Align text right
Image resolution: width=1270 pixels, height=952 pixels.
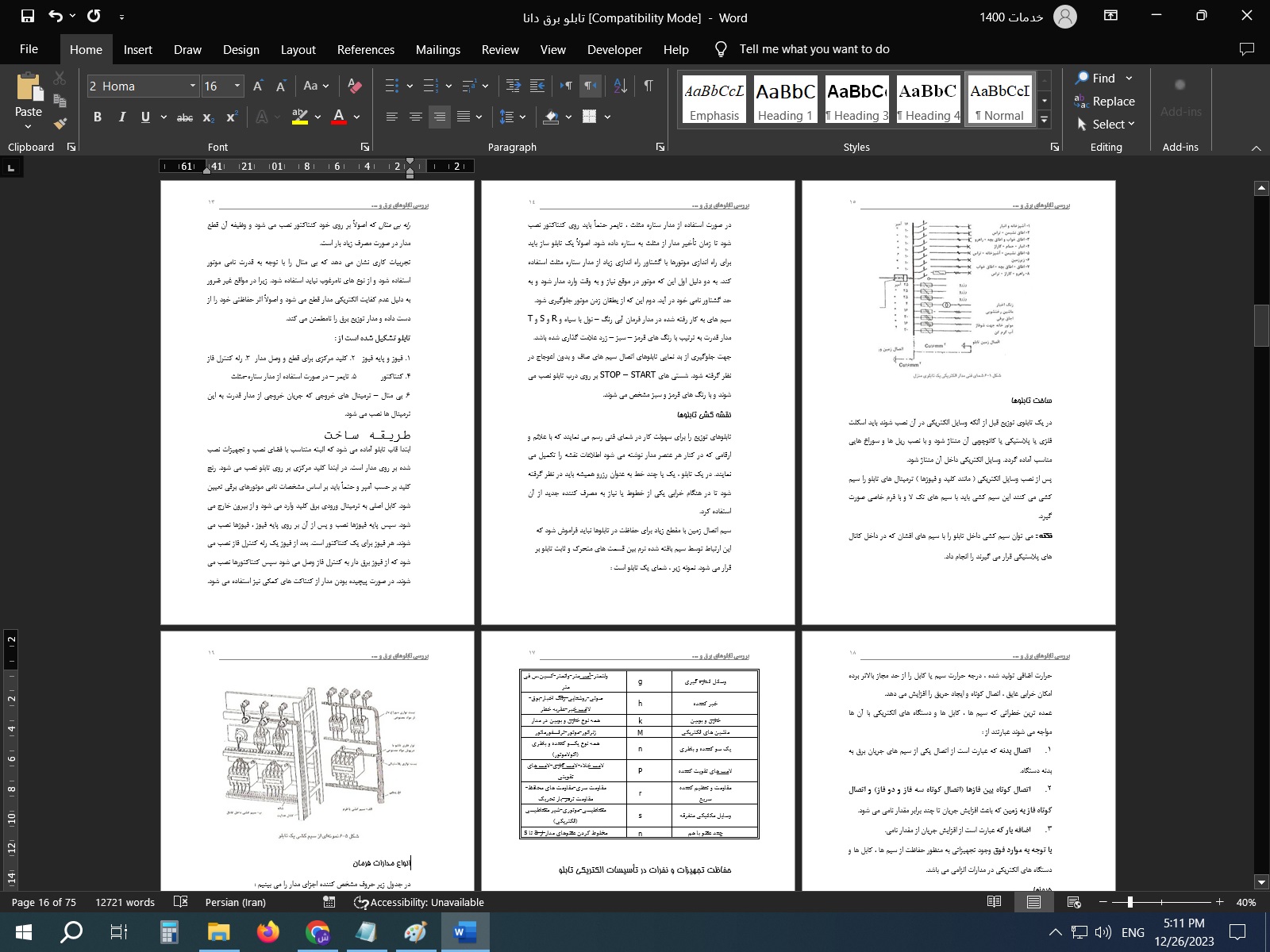[439, 117]
